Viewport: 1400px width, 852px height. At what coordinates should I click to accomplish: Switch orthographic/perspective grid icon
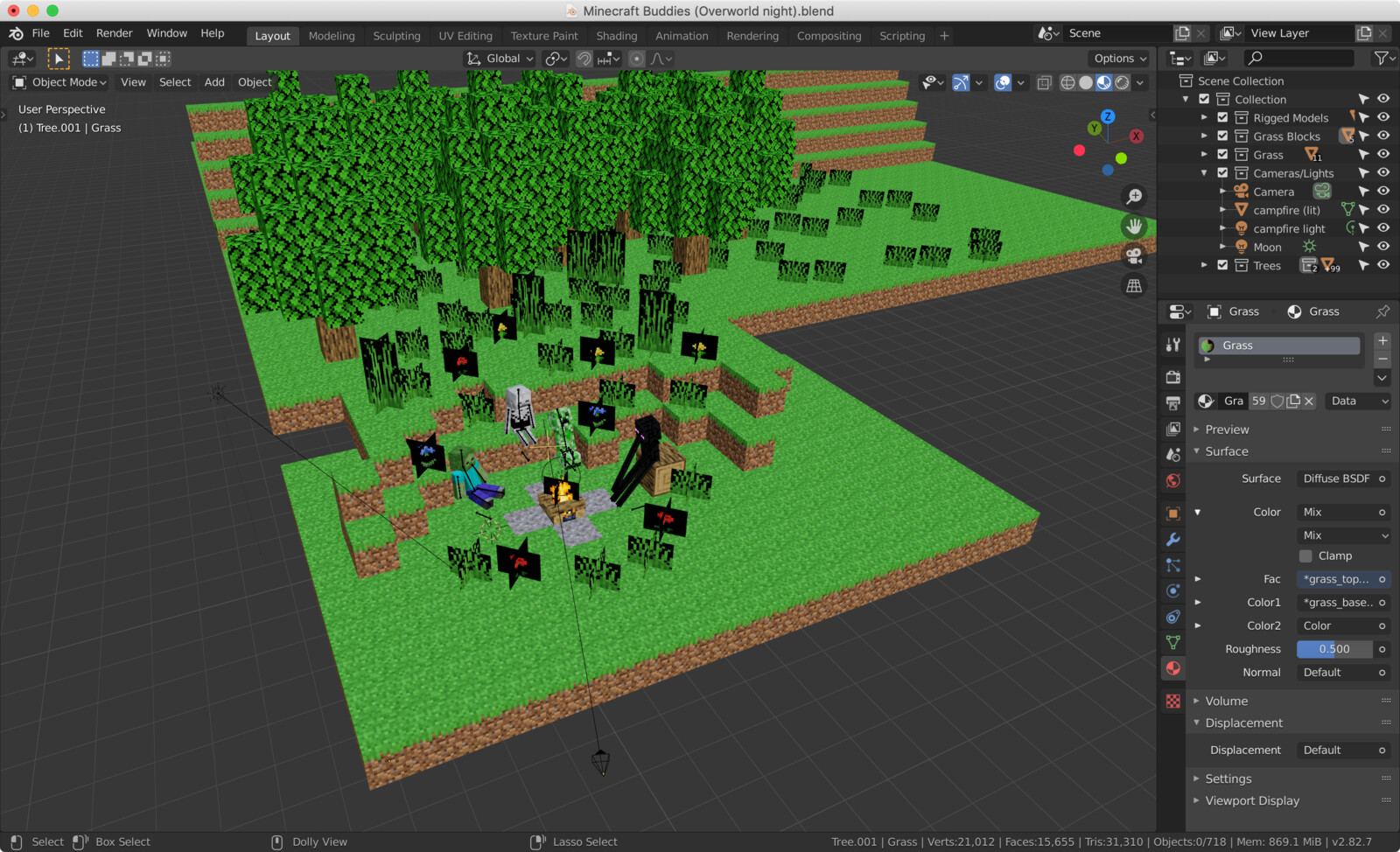(1134, 285)
